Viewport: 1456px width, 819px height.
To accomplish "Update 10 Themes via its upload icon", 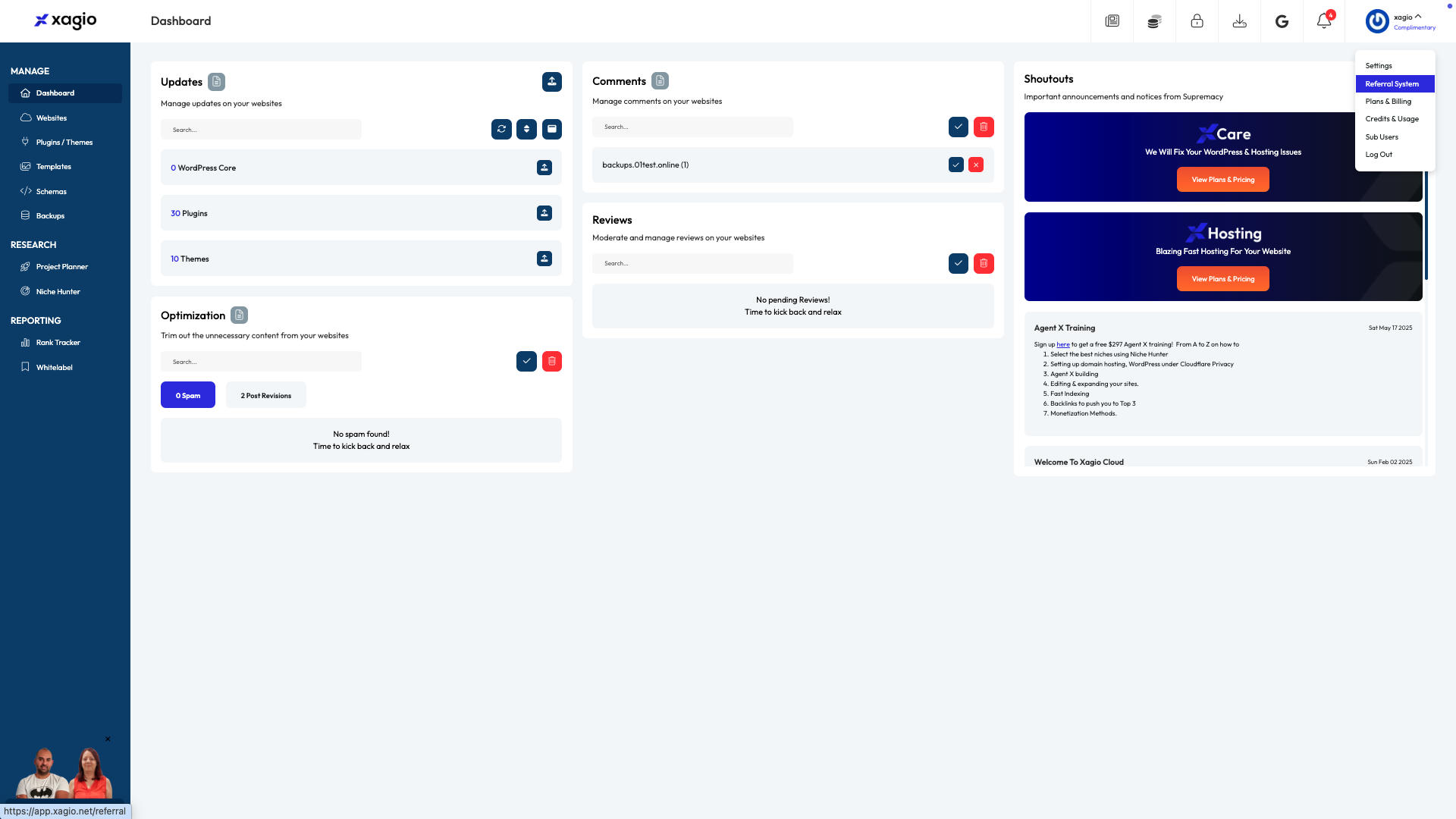I will (544, 259).
